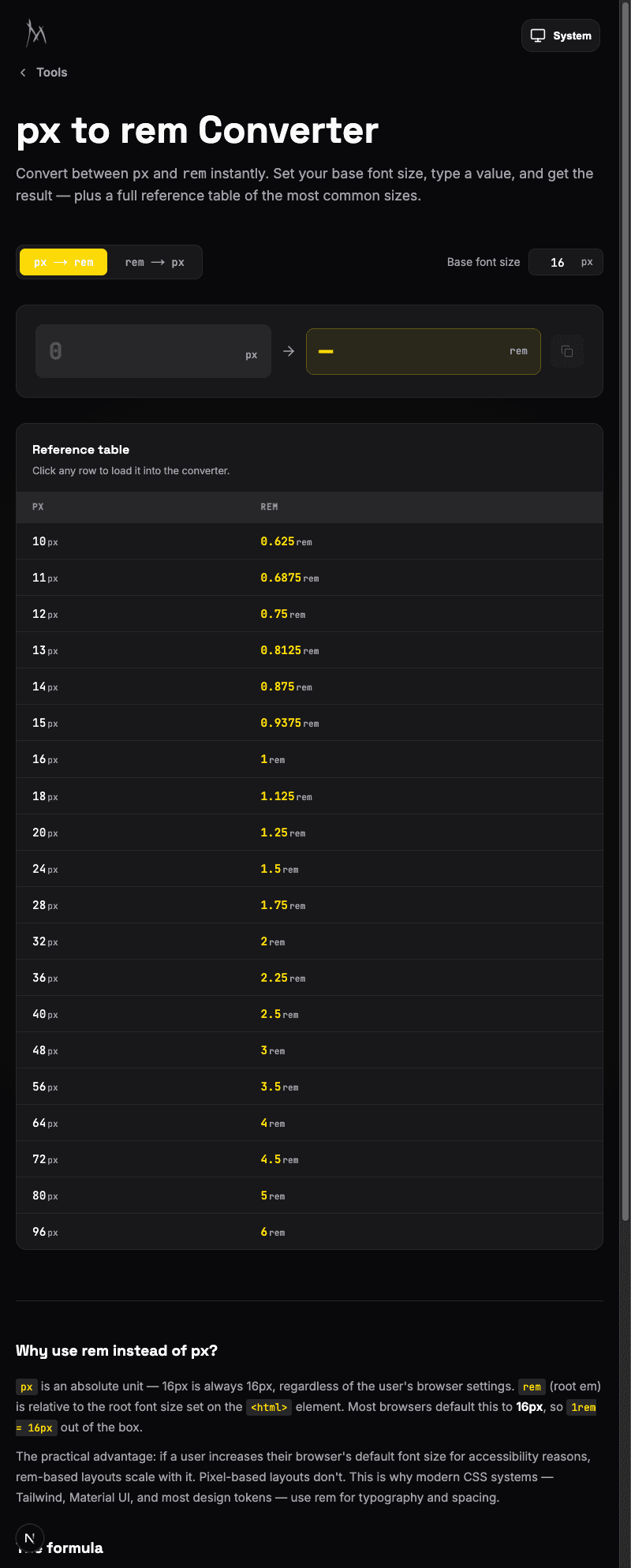The width and height of the screenshot is (631, 1568).
Task: Switch to px → rem mode
Action: click(x=63, y=262)
